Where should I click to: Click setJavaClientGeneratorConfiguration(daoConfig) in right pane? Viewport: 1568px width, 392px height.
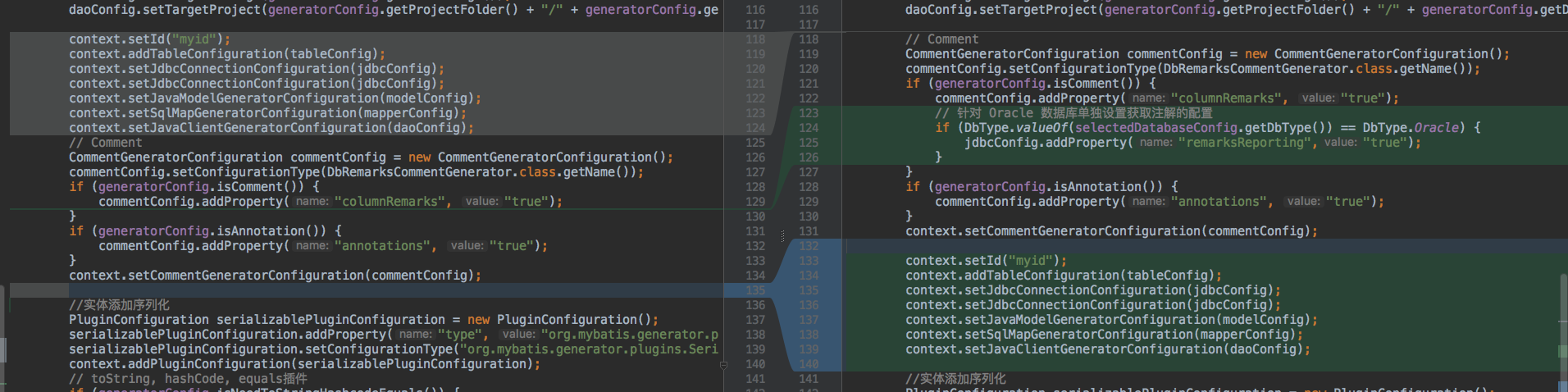click(x=1108, y=349)
